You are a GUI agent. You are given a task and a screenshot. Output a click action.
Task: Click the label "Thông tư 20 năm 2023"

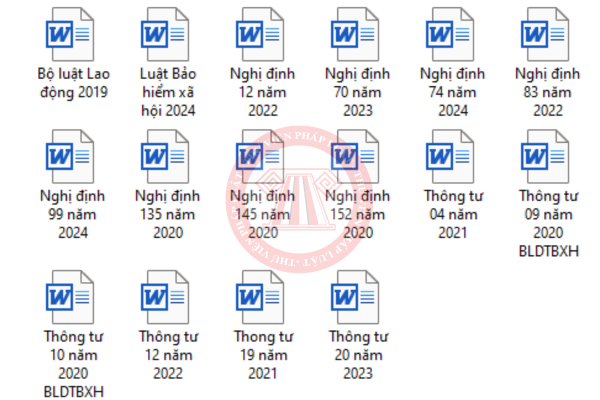(359, 355)
